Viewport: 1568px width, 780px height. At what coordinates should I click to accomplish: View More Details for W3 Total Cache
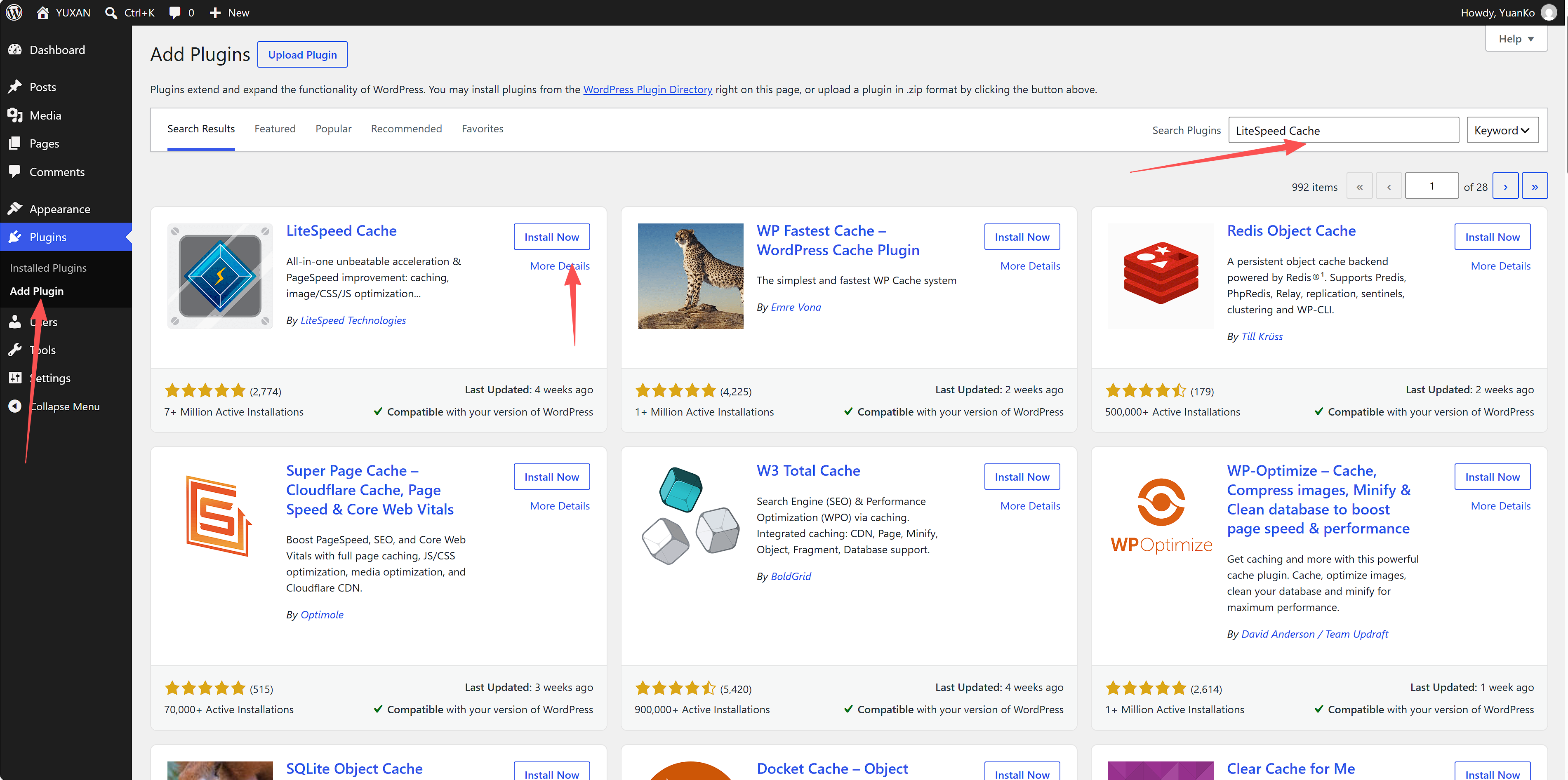tap(1031, 505)
